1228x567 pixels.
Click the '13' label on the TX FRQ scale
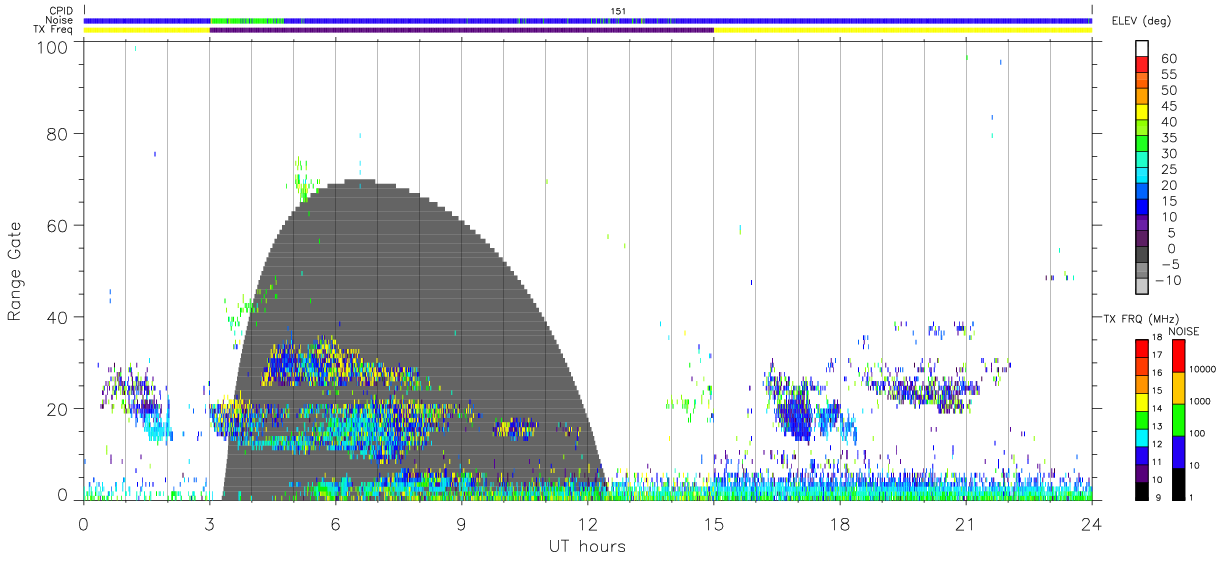(x=1156, y=426)
